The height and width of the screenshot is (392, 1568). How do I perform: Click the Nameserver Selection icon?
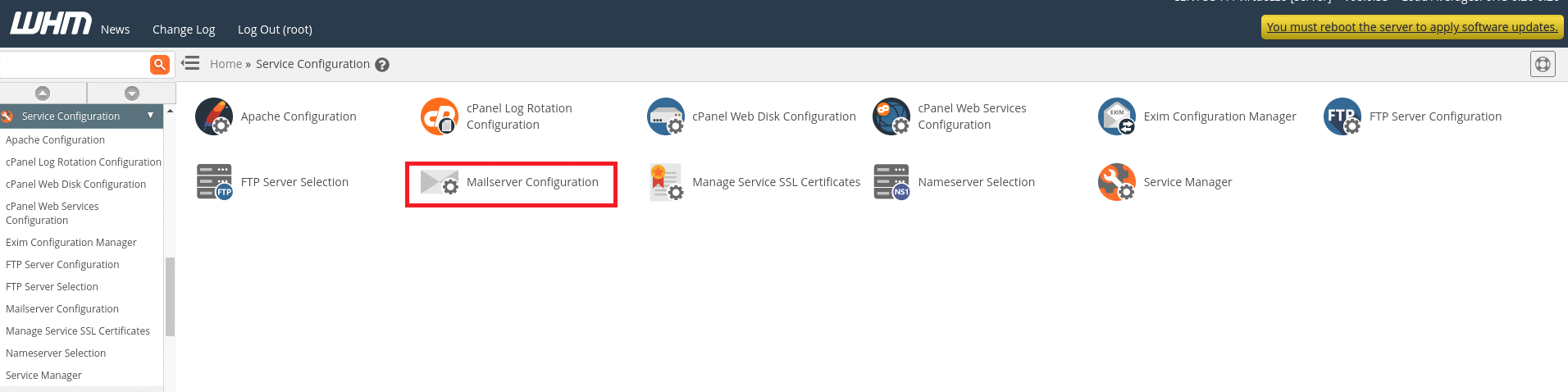click(x=891, y=182)
